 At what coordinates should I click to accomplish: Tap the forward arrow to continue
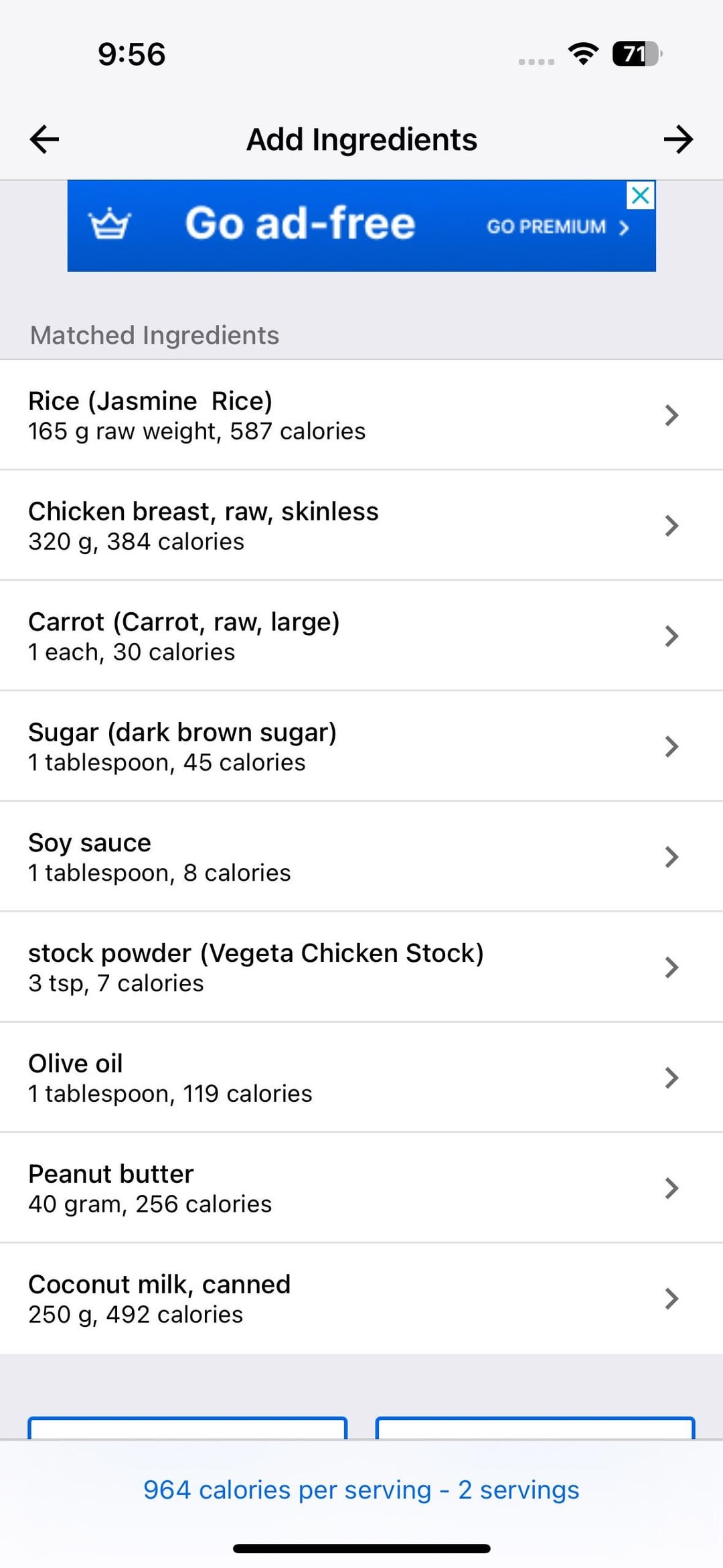tap(678, 139)
